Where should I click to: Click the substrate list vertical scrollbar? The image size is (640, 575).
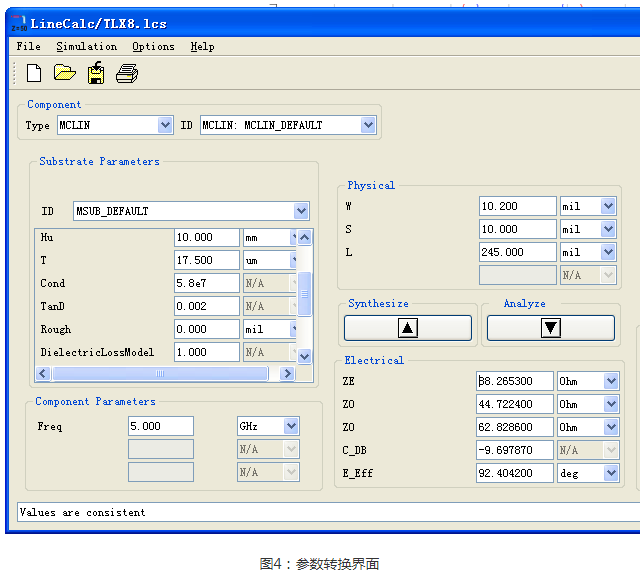(305, 295)
